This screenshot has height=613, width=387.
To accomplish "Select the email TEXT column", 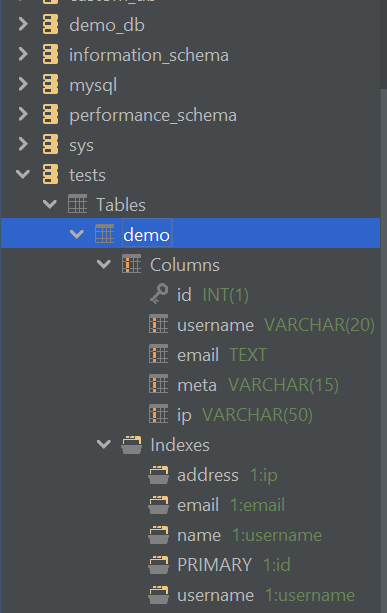I will click(x=222, y=355).
